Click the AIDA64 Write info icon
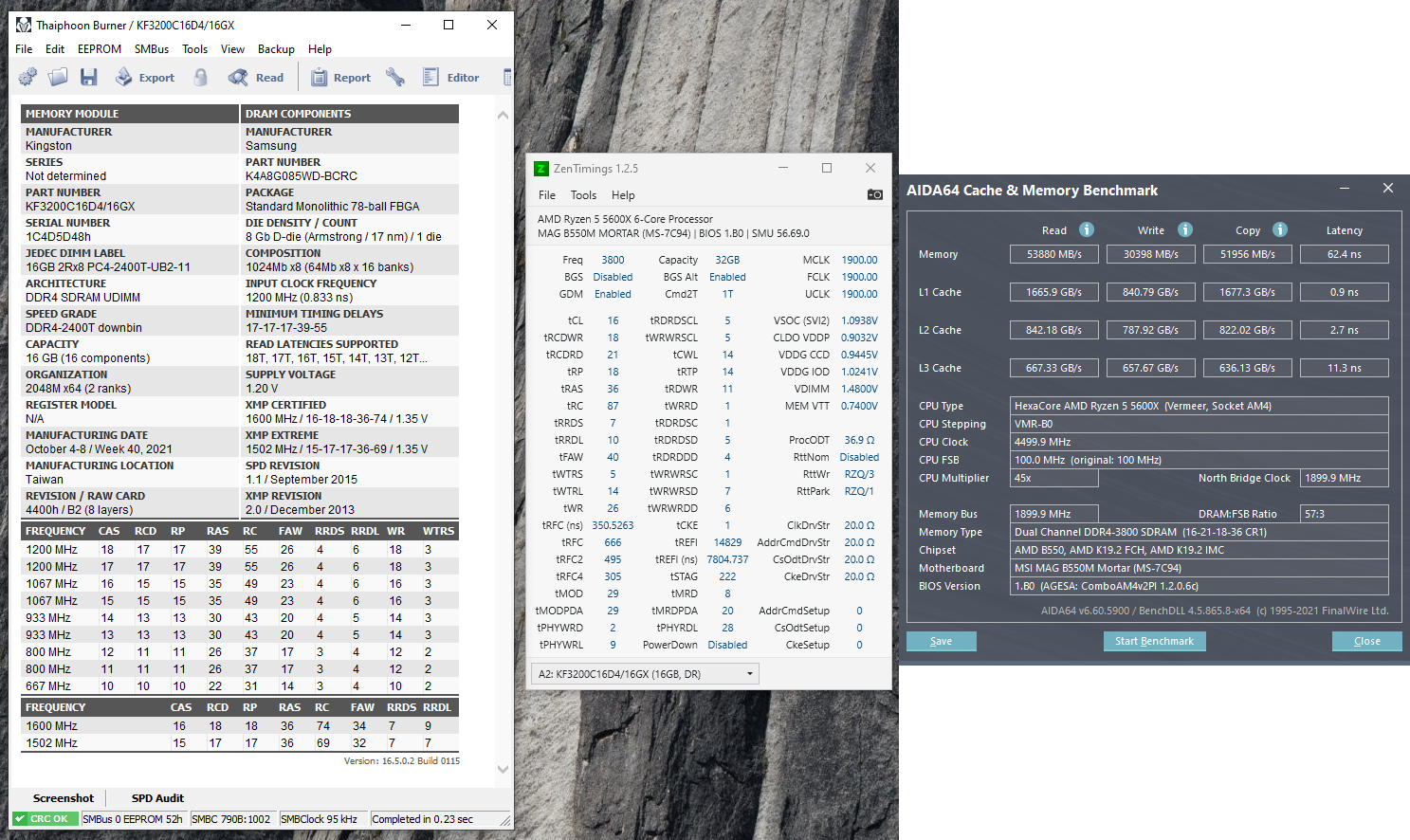 [1185, 229]
